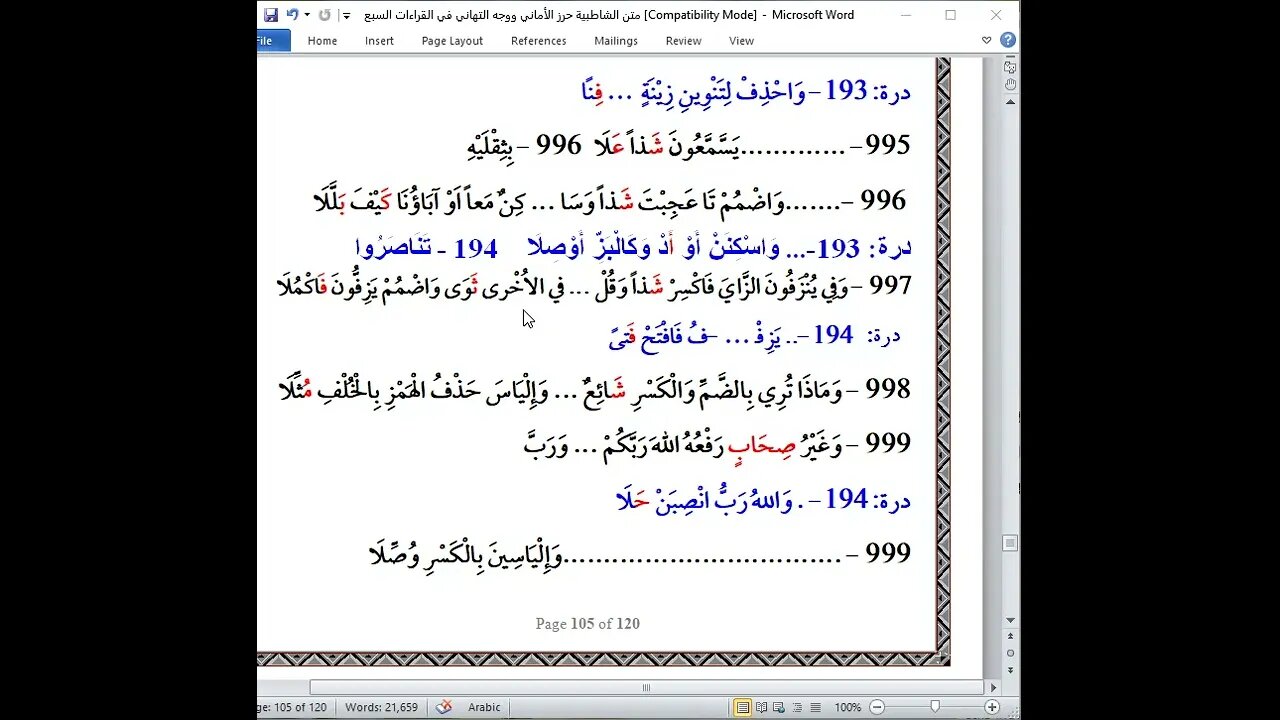Open the File tab
This screenshot has height=720, width=1280.
(272, 41)
